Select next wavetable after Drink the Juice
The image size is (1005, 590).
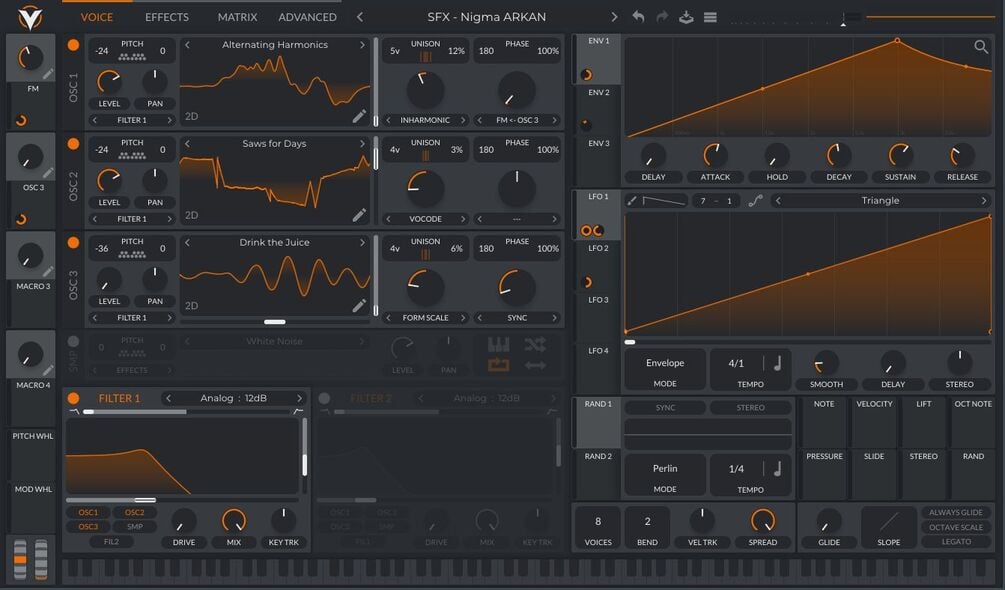click(x=362, y=242)
